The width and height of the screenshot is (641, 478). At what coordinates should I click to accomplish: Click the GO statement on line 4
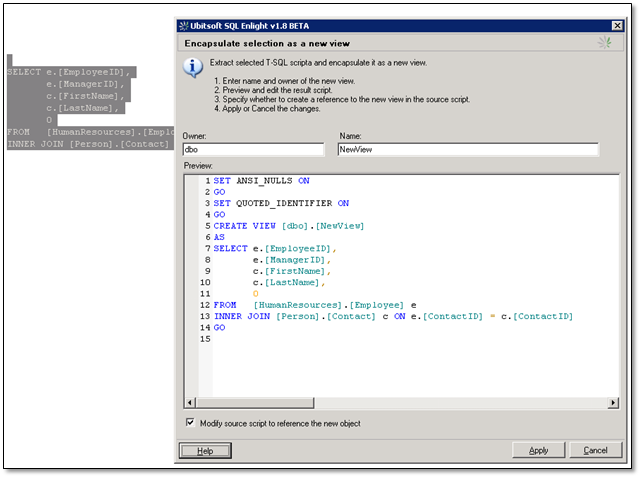click(220, 215)
